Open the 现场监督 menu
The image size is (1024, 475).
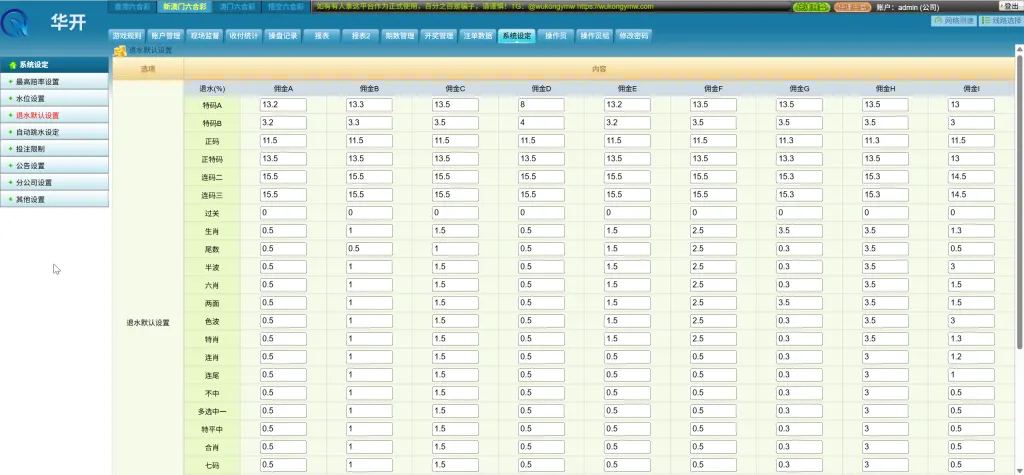coord(204,36)
